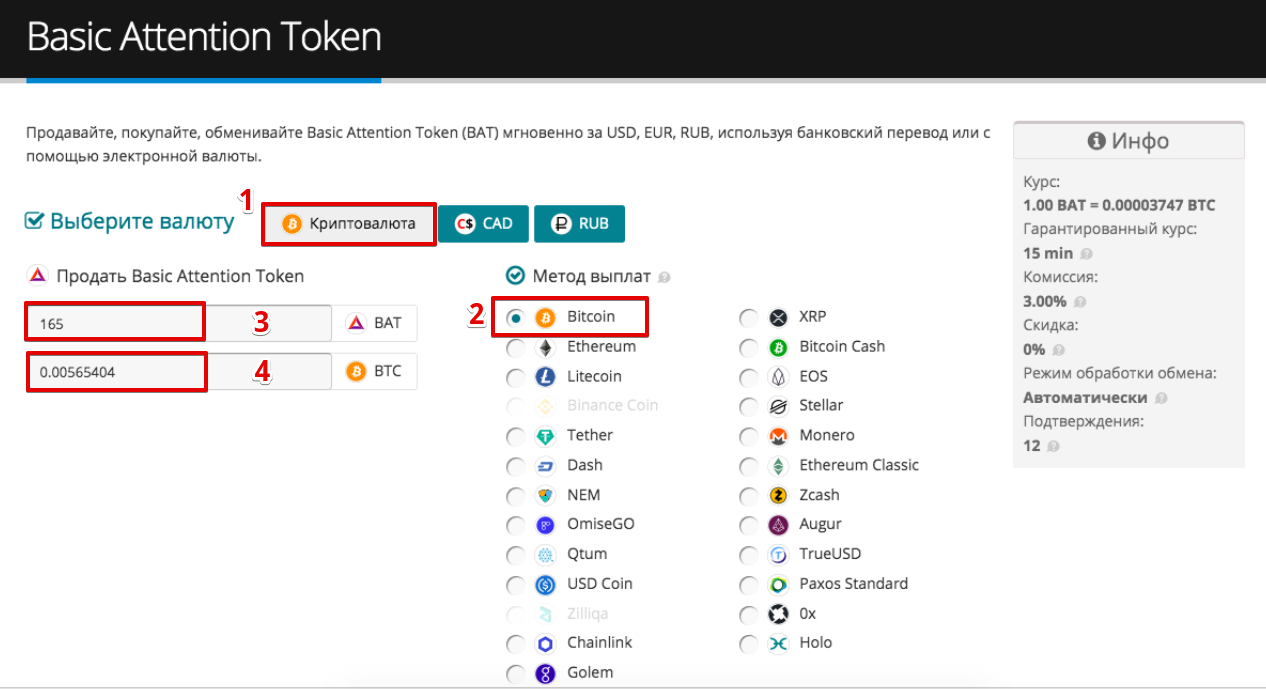Click the OmiseGO purple icon
Screen dimensions: 1266x689
545,525
